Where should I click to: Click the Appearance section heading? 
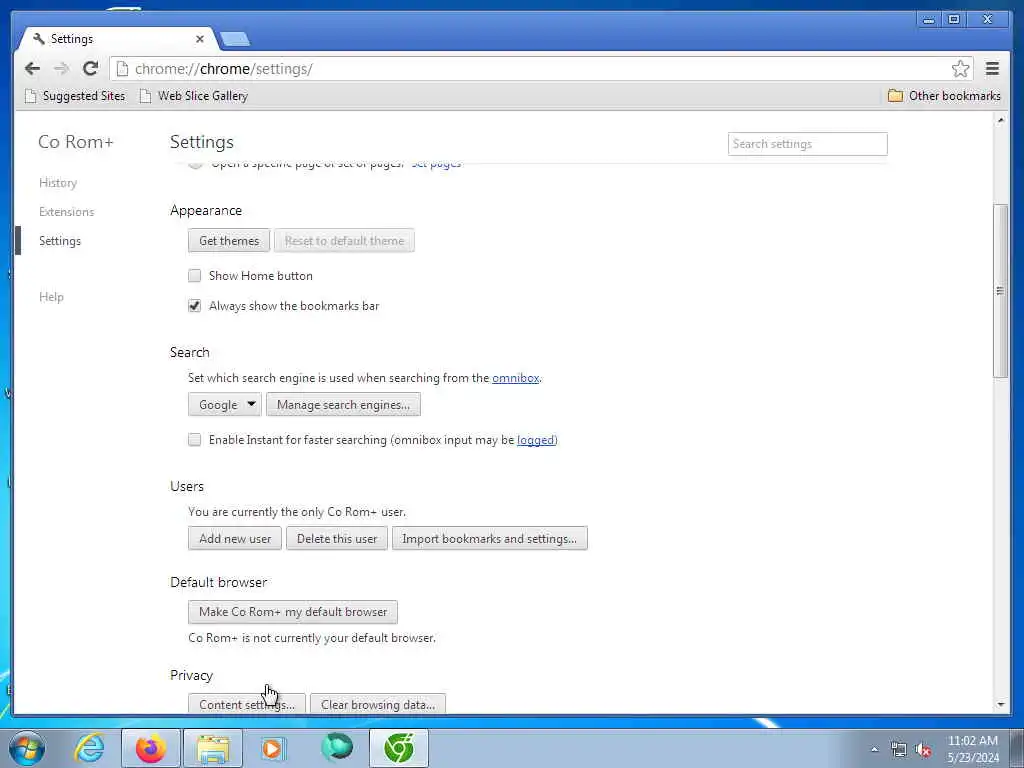pyautogui.click(x=206, y=210)
